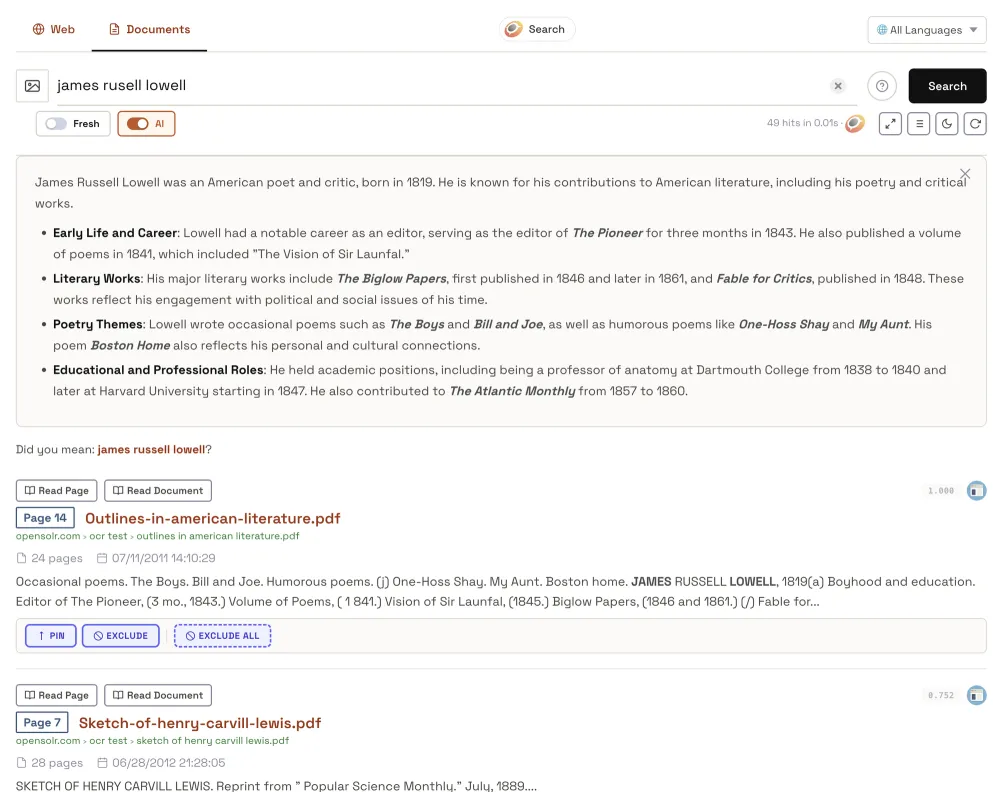Screen dimensions: 1000x792
Task: Enable dark mode moon icon
Action: 947,124
